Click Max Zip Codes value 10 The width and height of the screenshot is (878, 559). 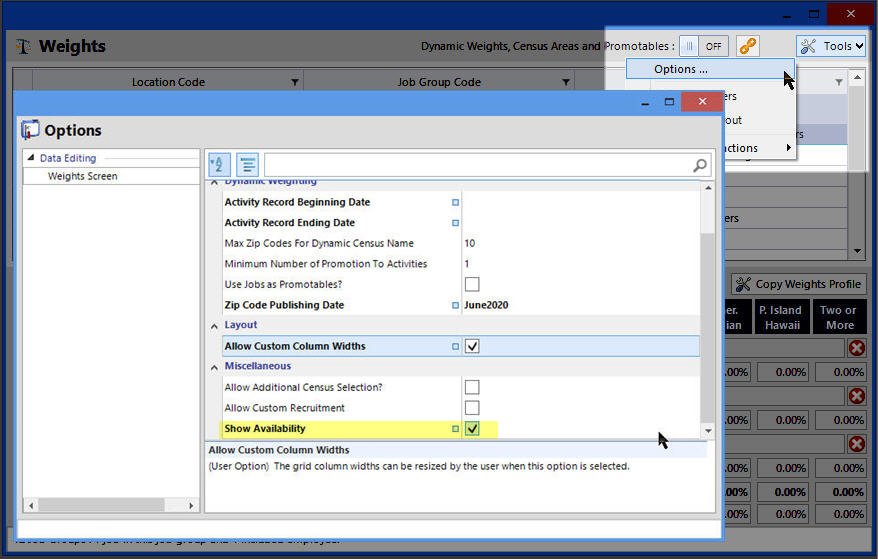point(469,243)
